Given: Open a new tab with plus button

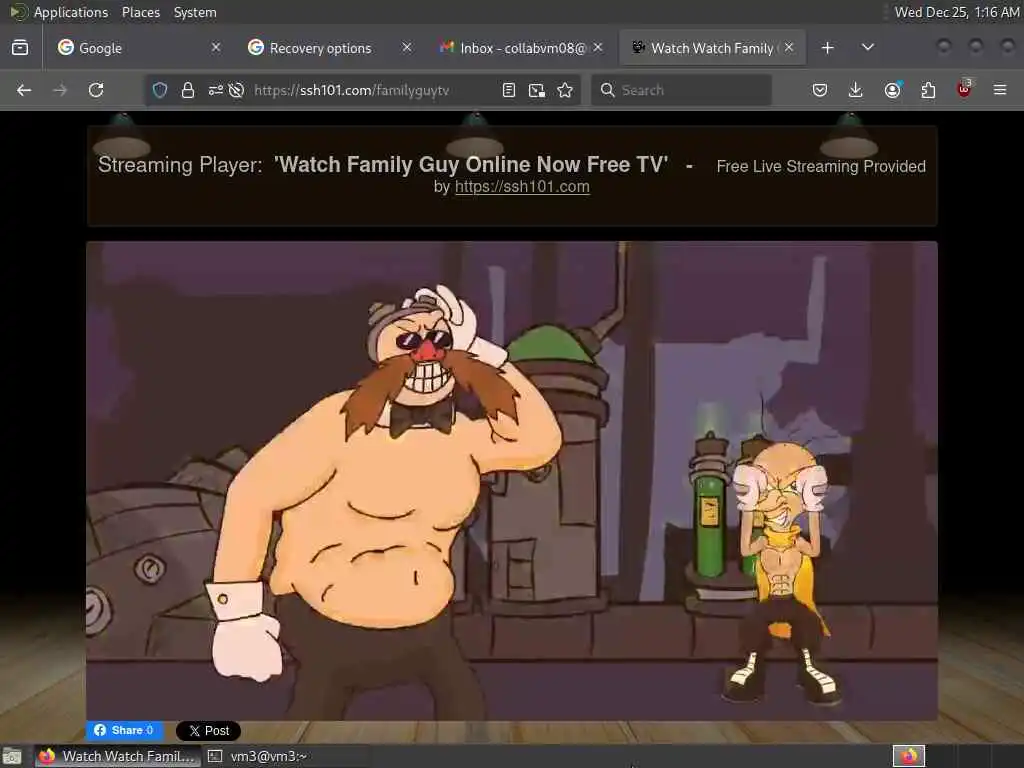Looking at the screenshot, I should (x=827, y=48).
